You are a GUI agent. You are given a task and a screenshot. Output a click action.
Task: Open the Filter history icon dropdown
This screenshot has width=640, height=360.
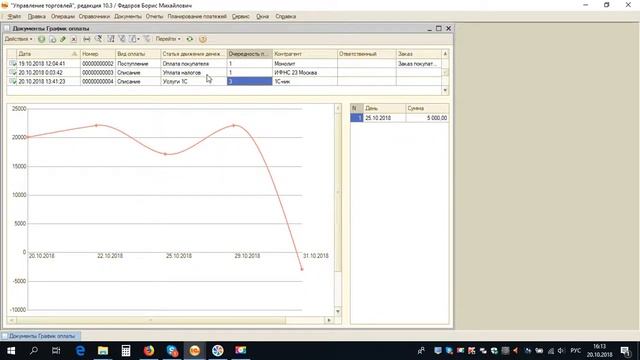[x=134, y=39]
